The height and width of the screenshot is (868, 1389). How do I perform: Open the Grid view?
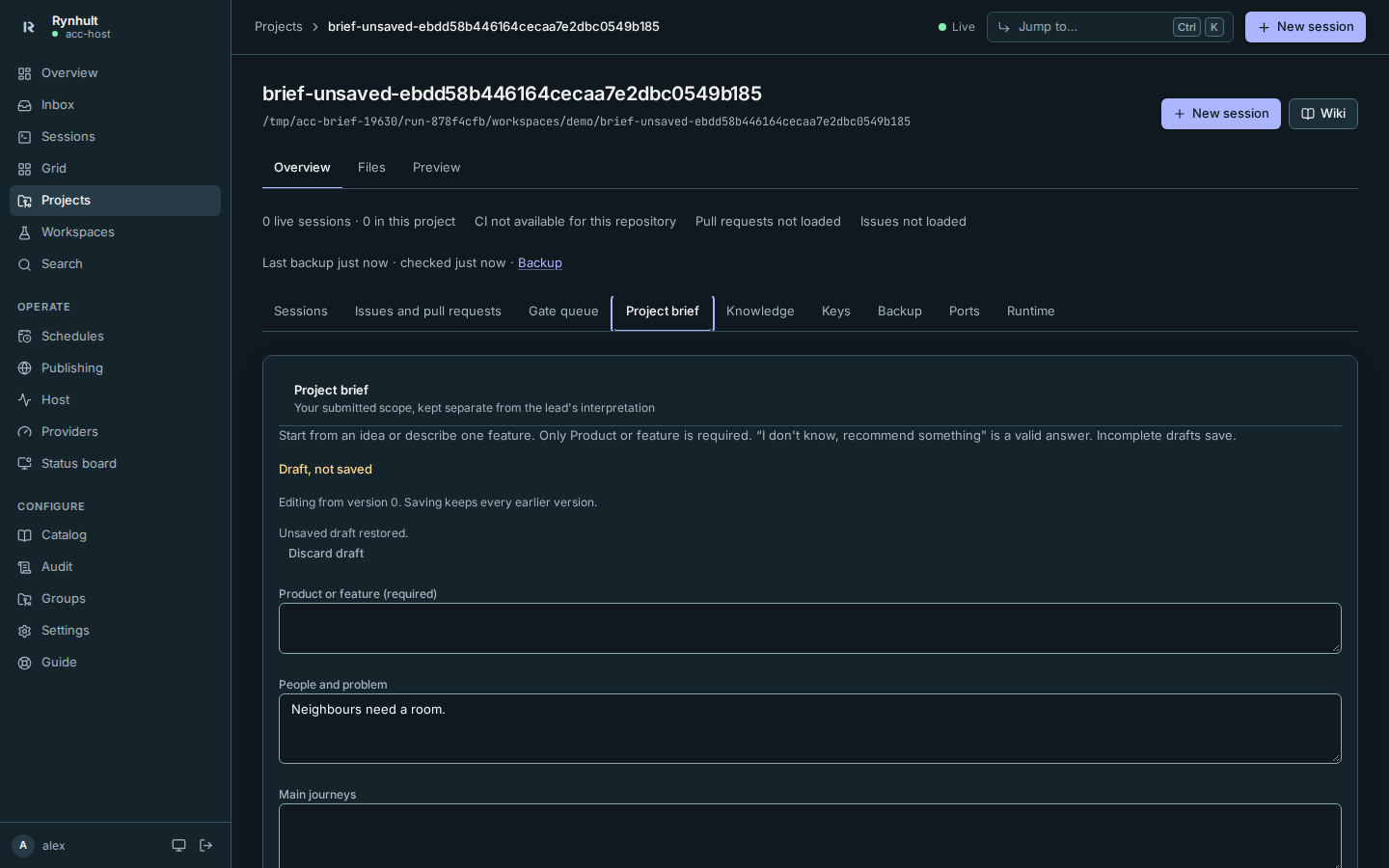[115, 169]
